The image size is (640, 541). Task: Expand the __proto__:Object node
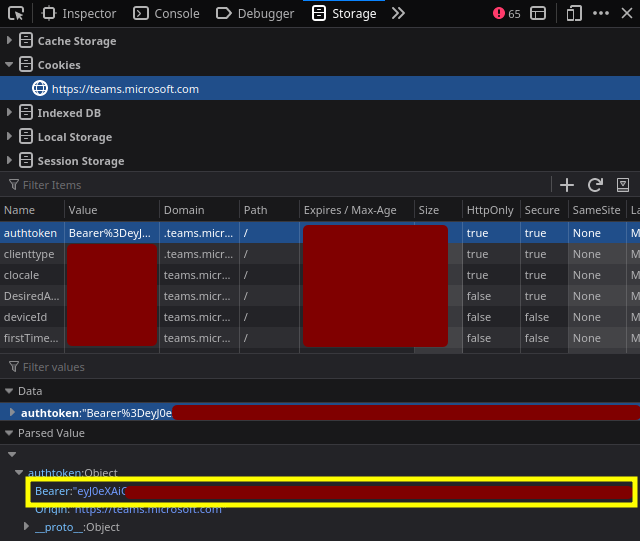[26, 527]
